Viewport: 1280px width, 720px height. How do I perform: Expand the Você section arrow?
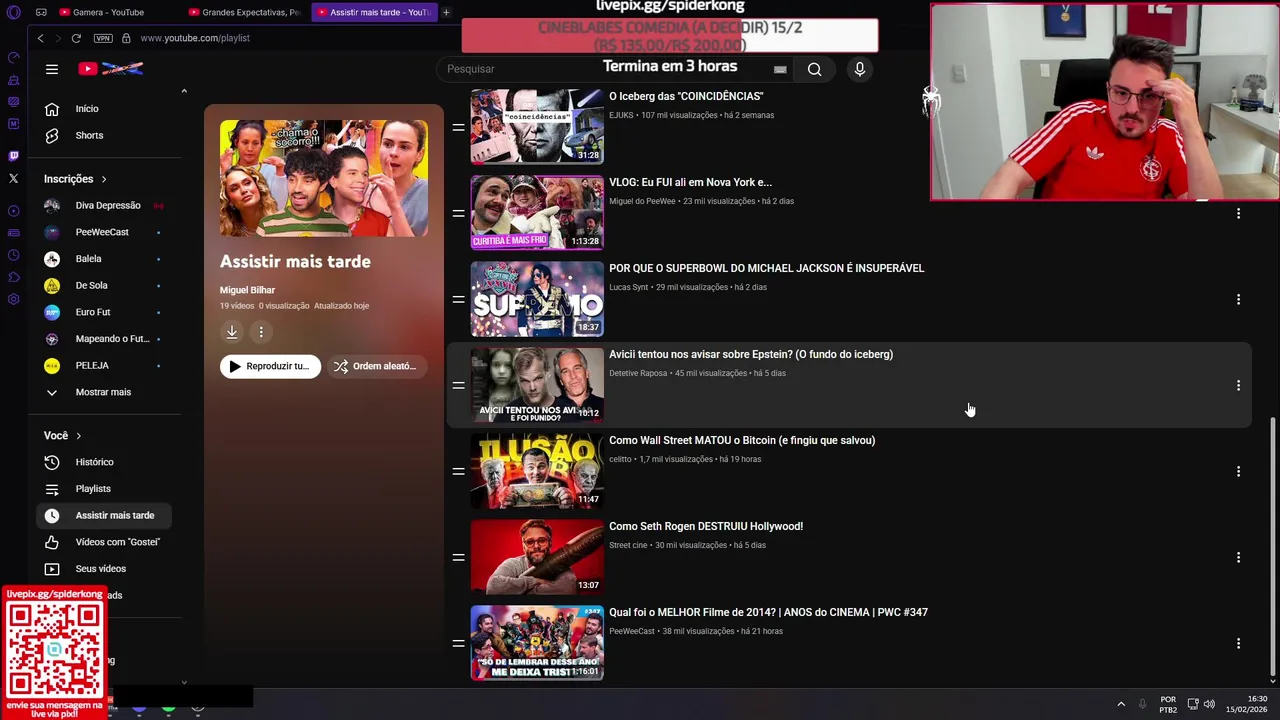(x=78, y=436)
